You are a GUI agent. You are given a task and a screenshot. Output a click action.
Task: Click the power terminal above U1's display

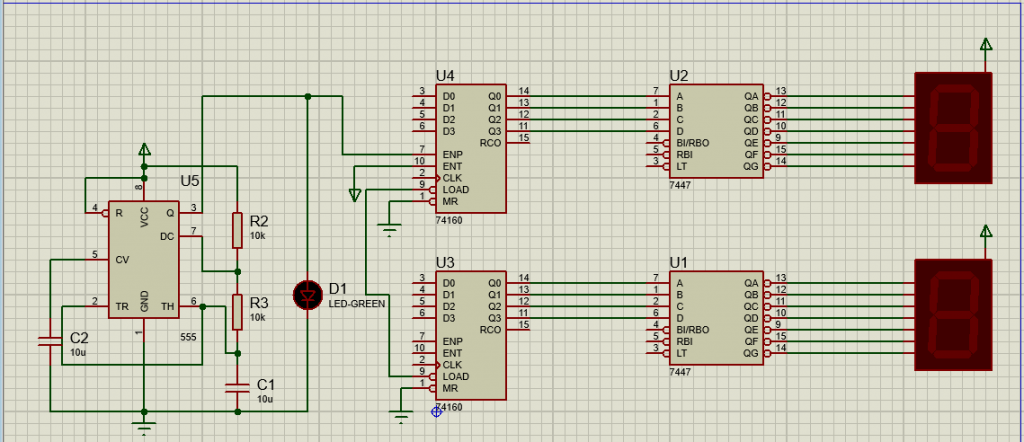coord(986,231)
